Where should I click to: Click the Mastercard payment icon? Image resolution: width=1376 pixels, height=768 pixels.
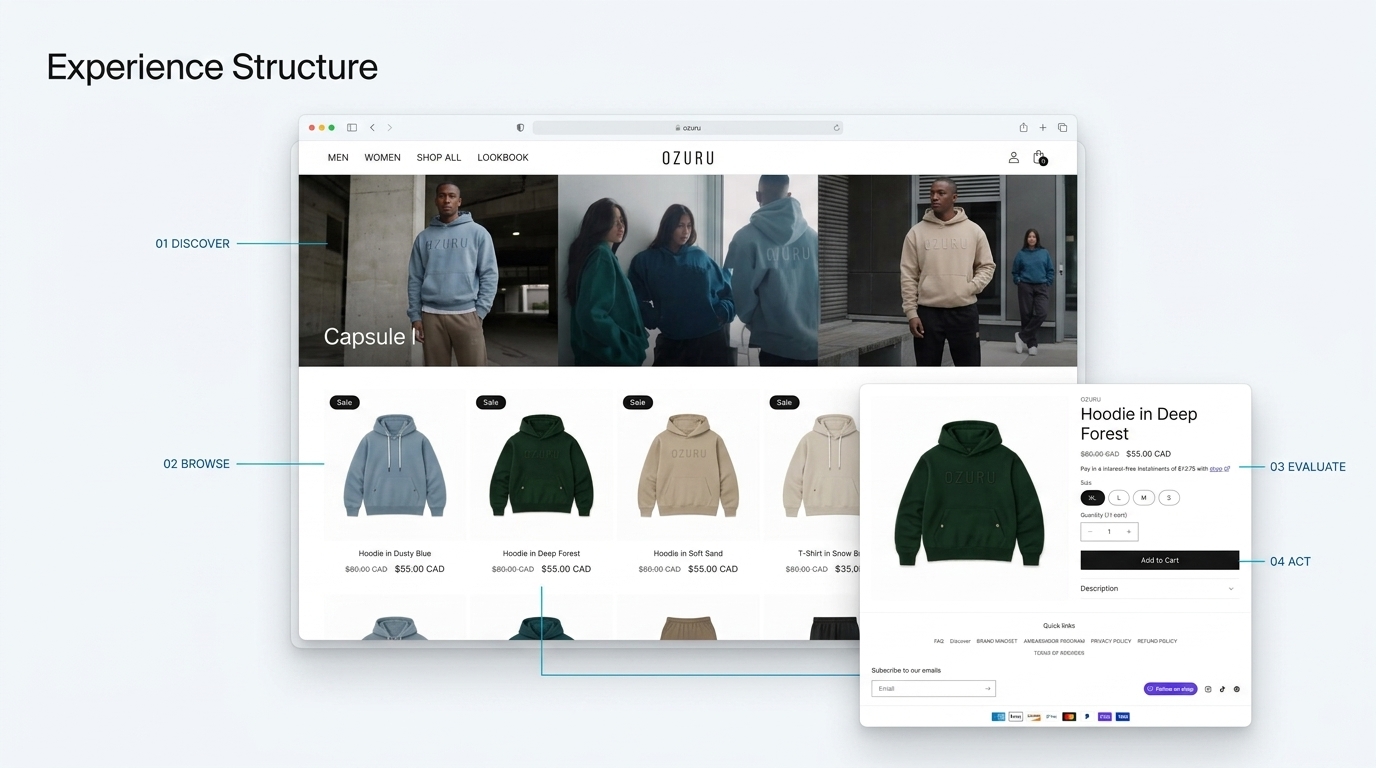click(1069, 717)
